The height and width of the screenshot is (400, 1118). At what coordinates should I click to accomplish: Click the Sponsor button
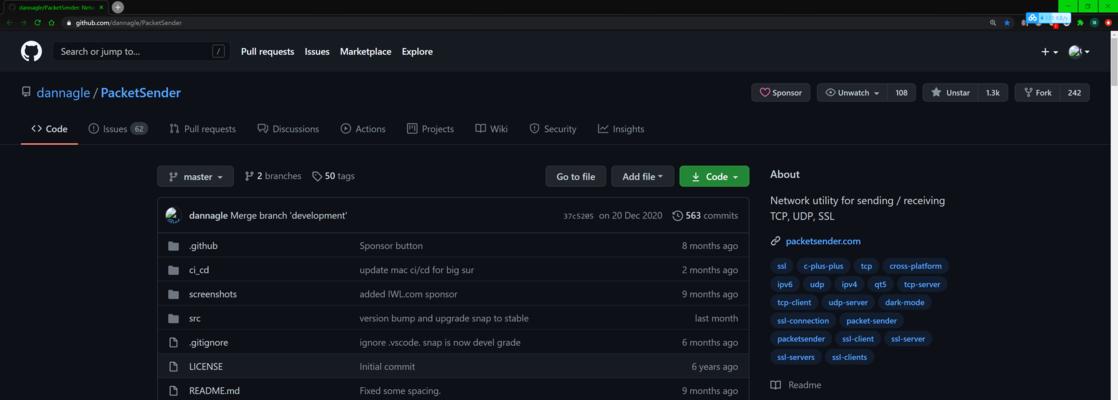pos(781,93)
